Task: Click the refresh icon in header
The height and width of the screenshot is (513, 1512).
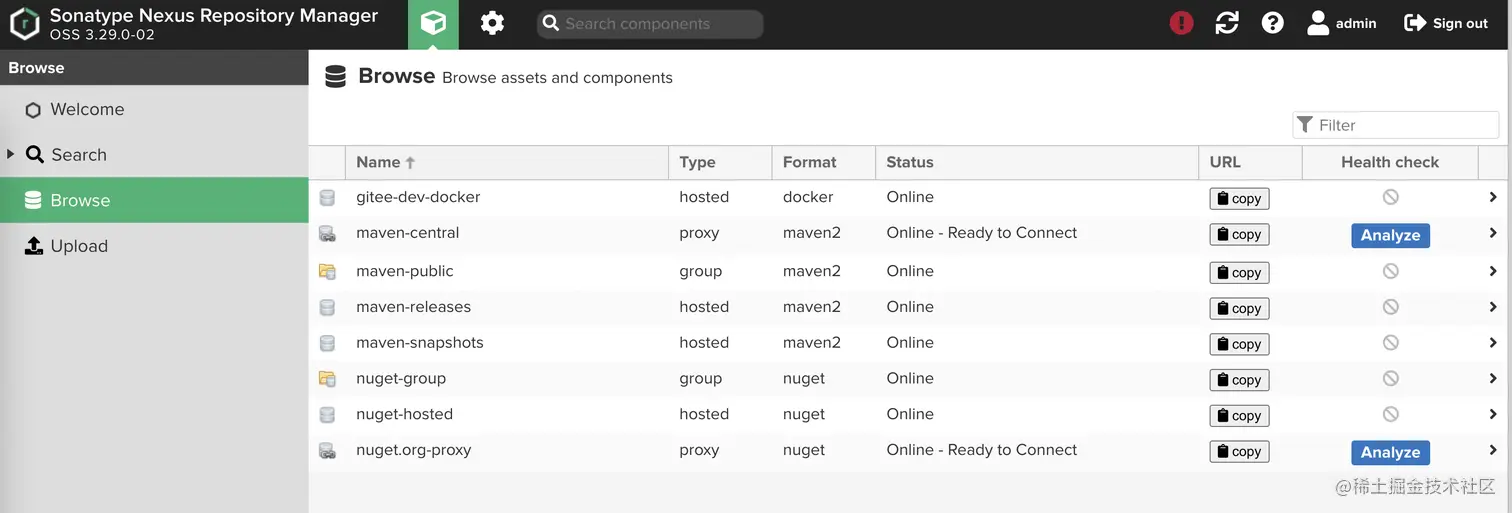Action: click(x=1227, y=23)
